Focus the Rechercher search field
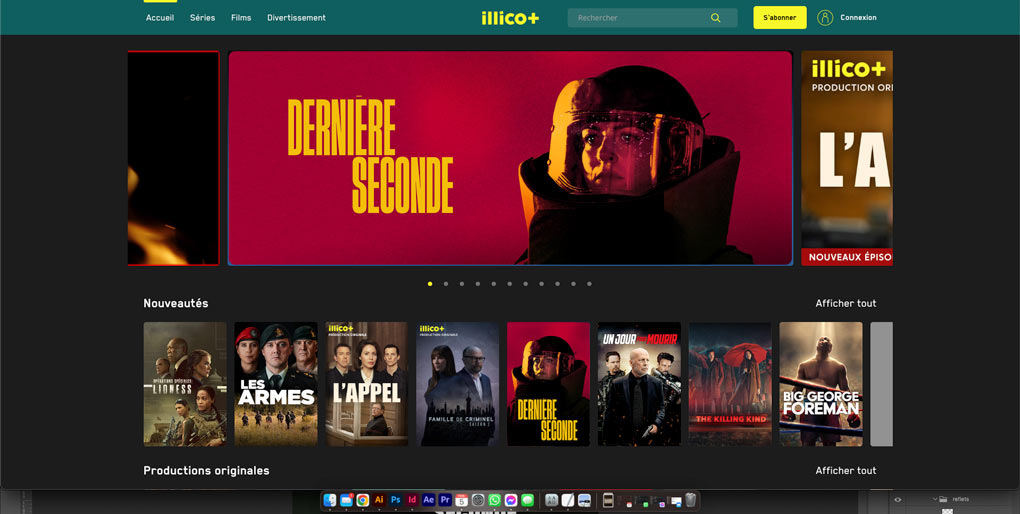The width and height of the screenshot is (1020, 514). coord(652,18)
